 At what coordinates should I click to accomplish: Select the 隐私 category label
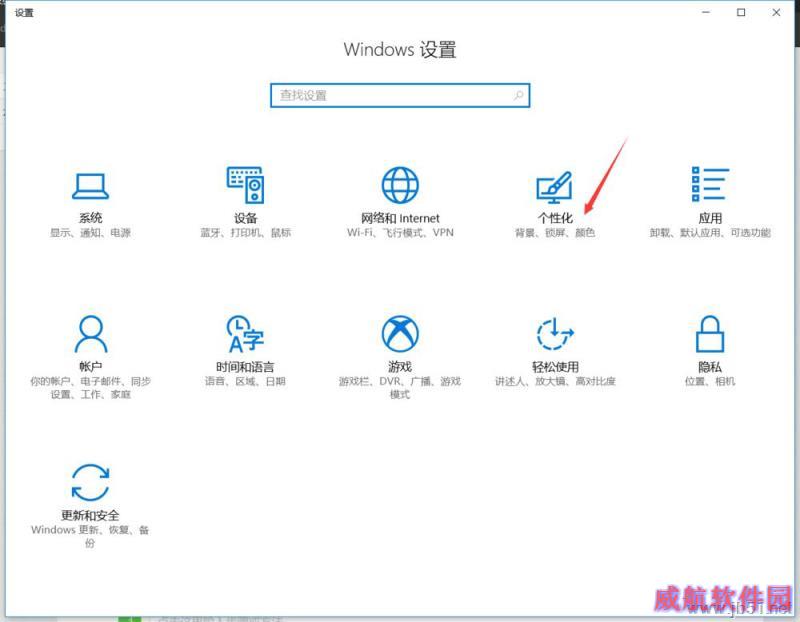click(x=710, y=366)
